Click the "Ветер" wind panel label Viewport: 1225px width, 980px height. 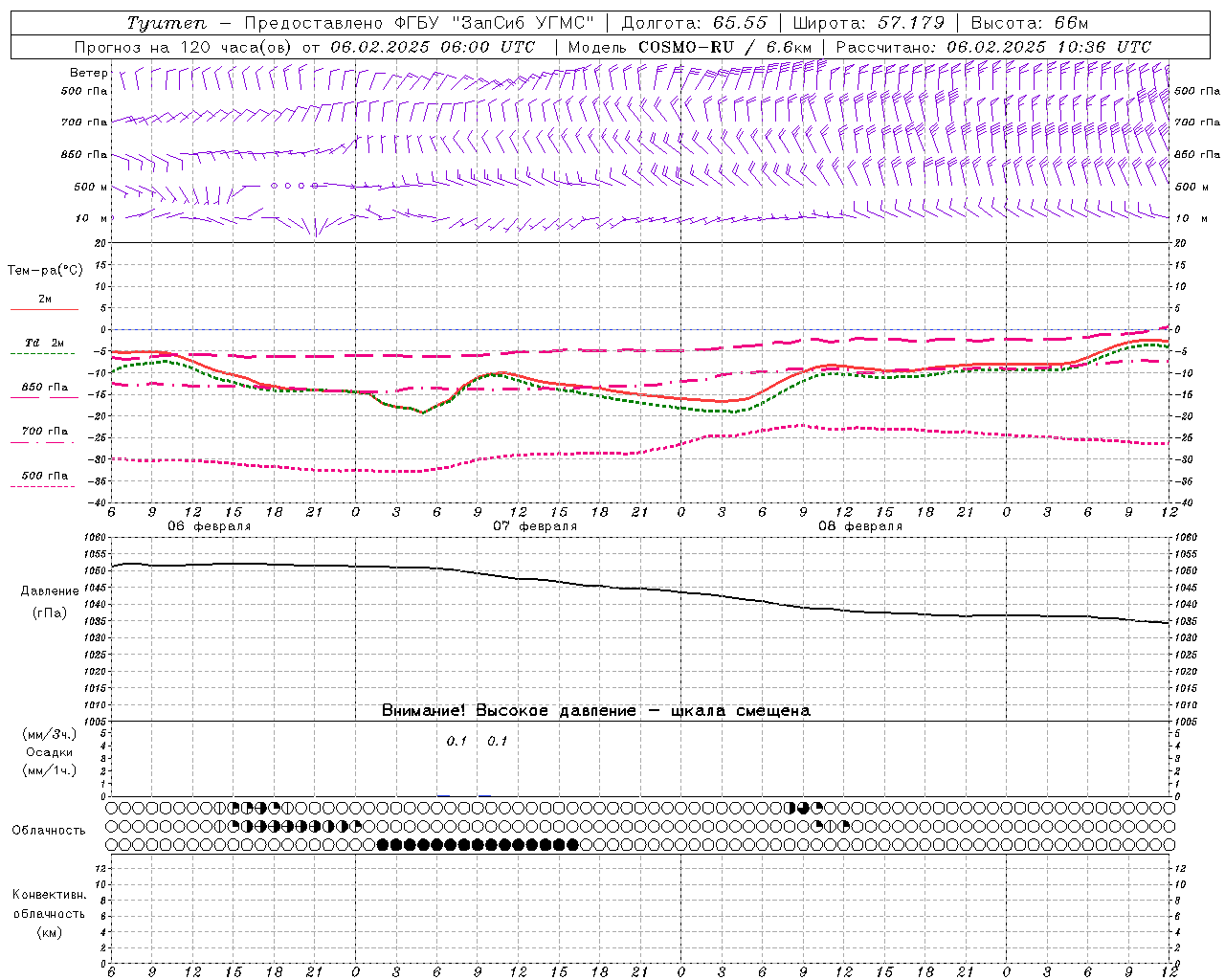89,73
